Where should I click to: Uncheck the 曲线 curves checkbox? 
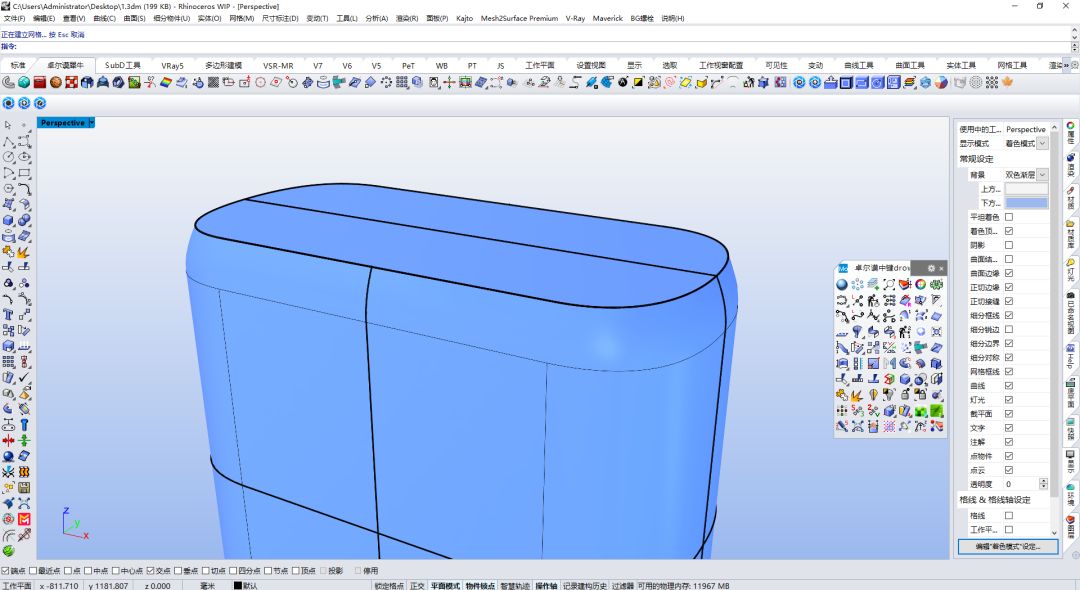coord(1008,385)
